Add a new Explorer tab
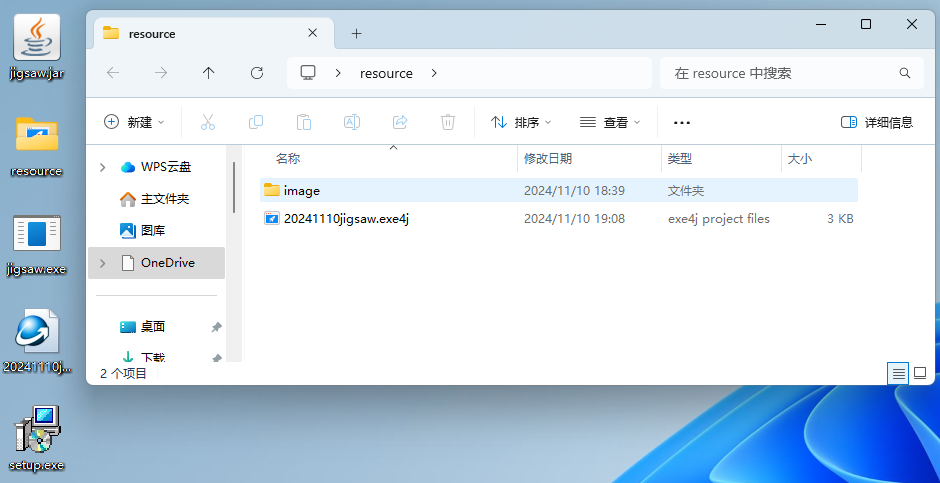This screenshot has width=940, height=483. click(x=356, y=34)
